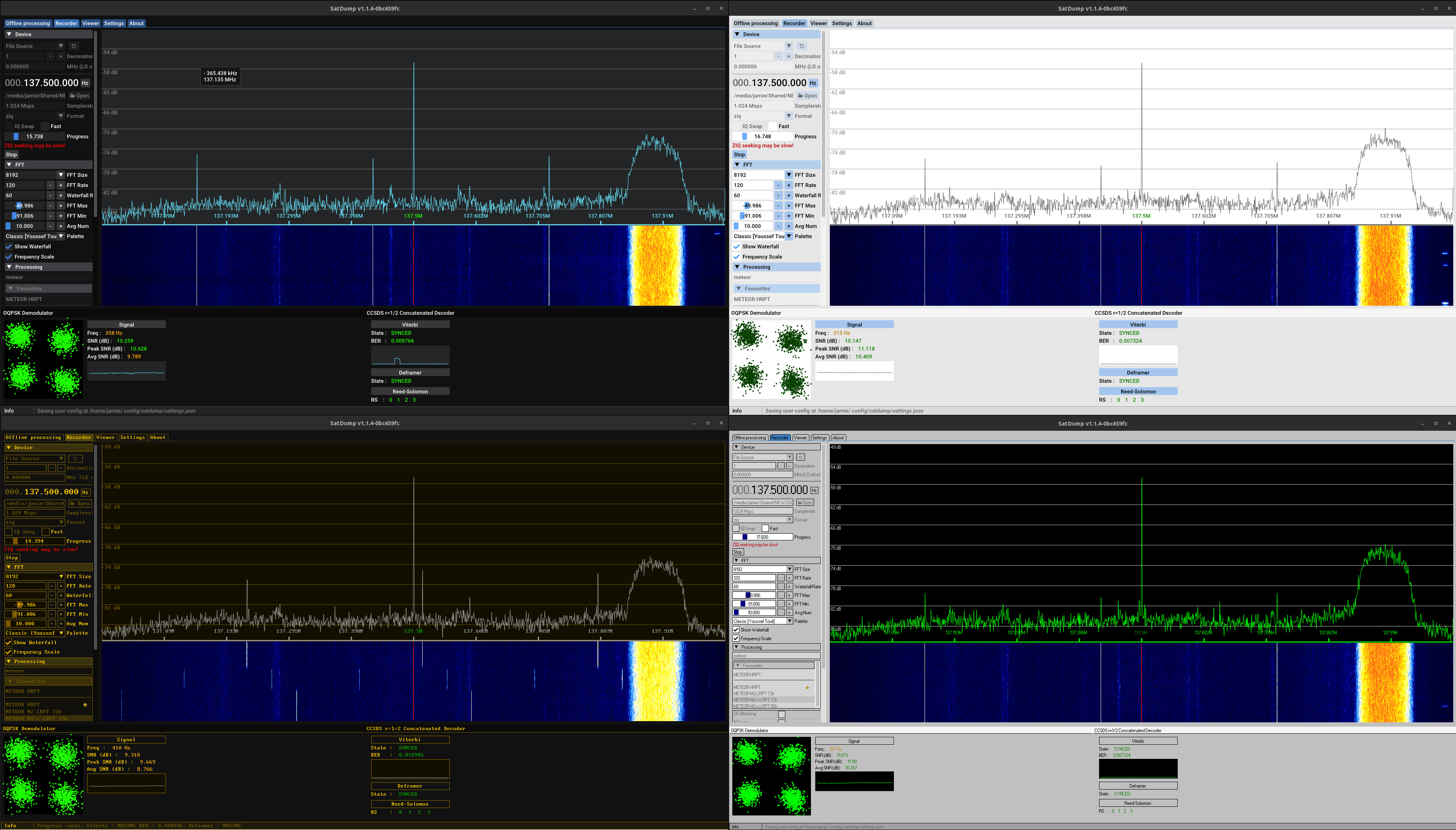1456x830 pixels.
Task: Toggle Frequency Scale in gray classic-theme window
Action: click(736, 639)
